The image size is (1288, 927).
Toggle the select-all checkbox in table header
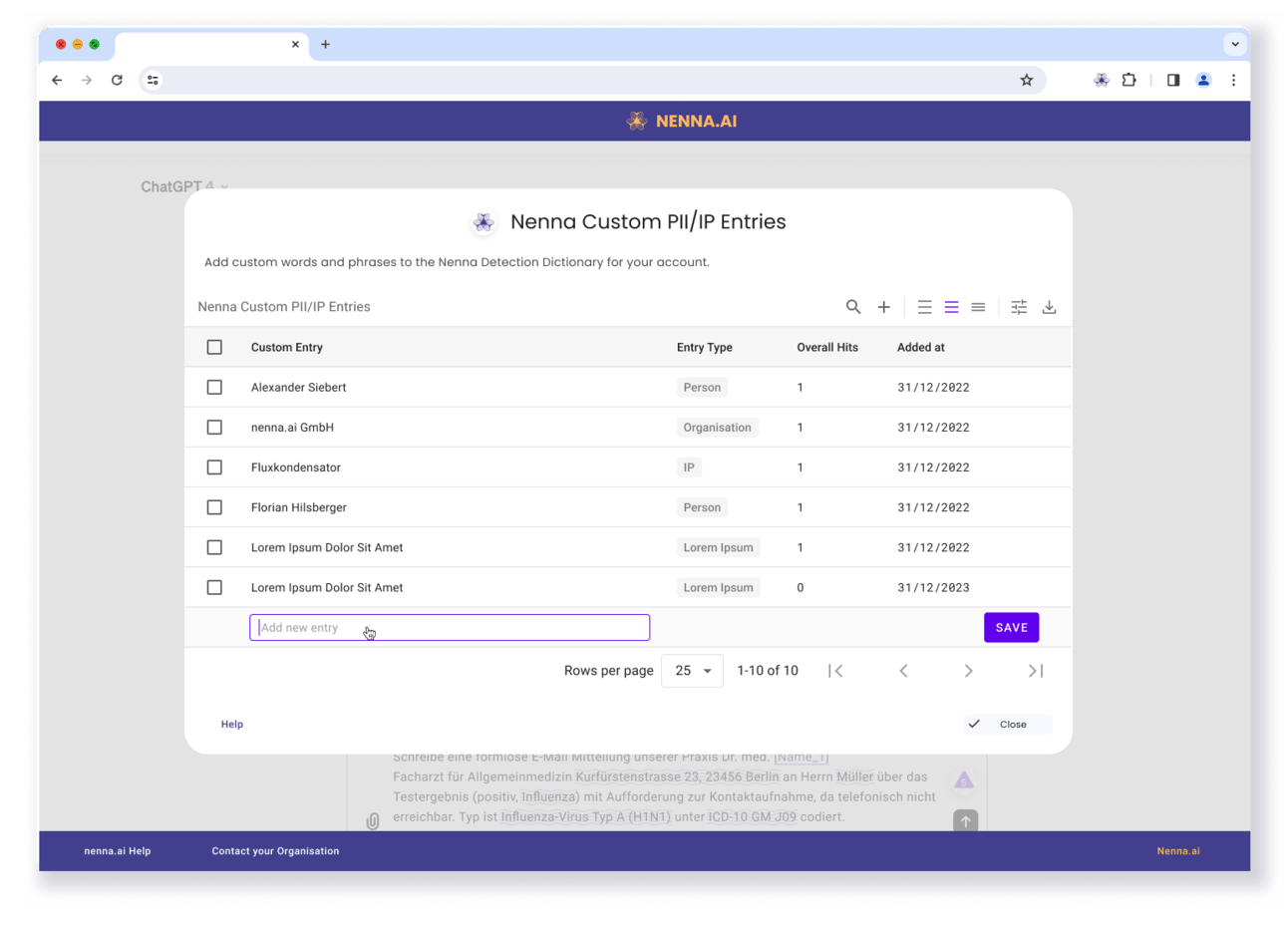tap(214, 347)
